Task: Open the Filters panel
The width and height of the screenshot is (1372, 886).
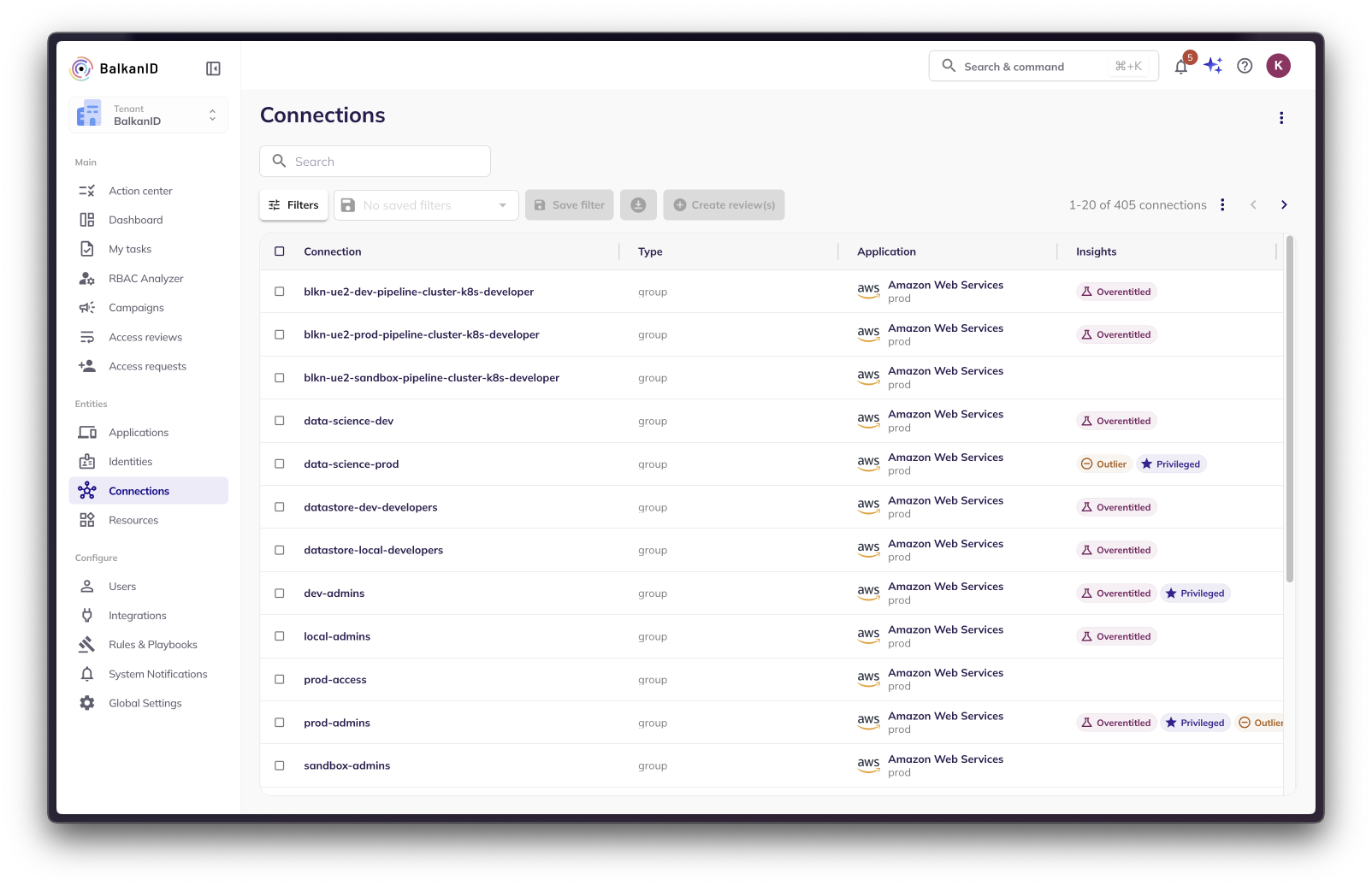Action: [293, 205]
